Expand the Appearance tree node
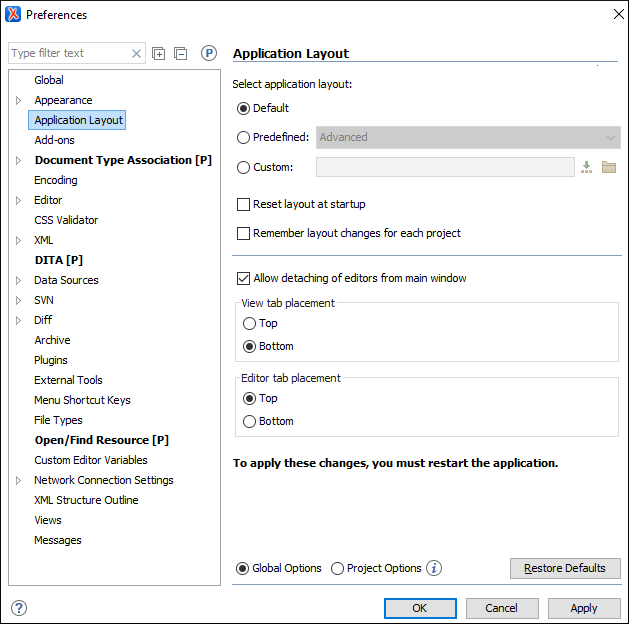Image resolution: width=629 pixels, height=624 pixels. 19,100
